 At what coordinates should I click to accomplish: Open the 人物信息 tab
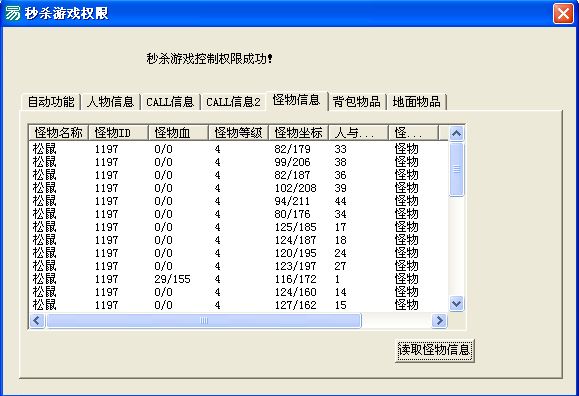[x=110, y=102]
